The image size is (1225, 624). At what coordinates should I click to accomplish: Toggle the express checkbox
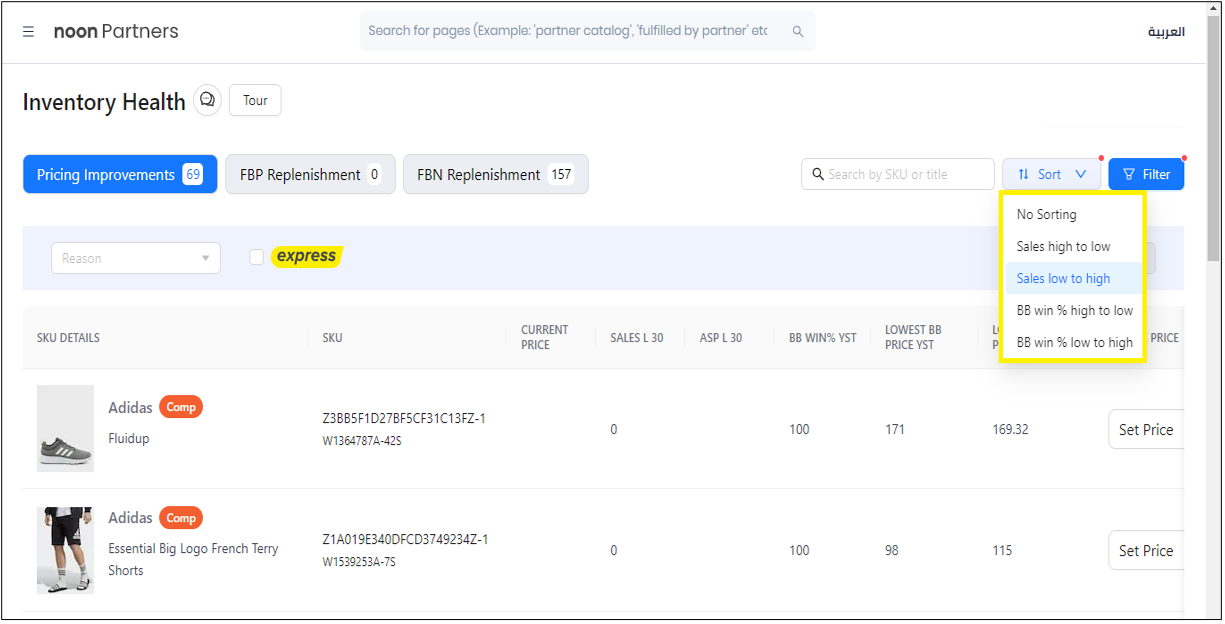tap(256, 257)
